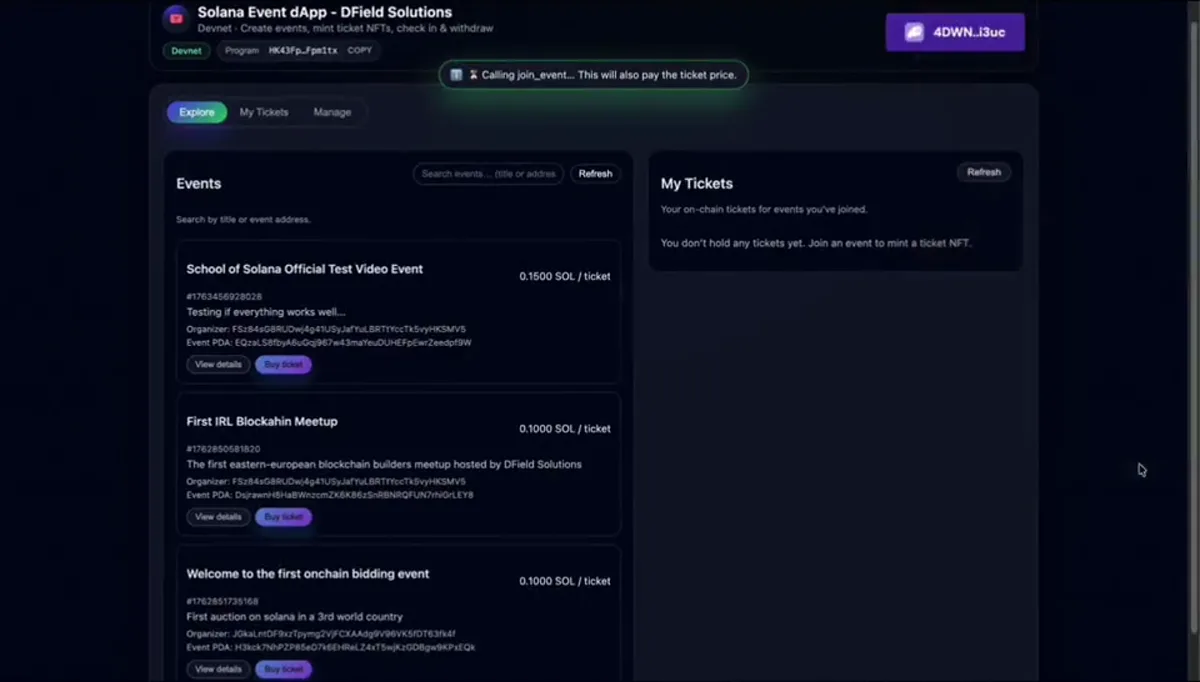Screen dimensions: 1200x682
Task: Refresh the My Tickets panel
Action: tap(984, 172)
